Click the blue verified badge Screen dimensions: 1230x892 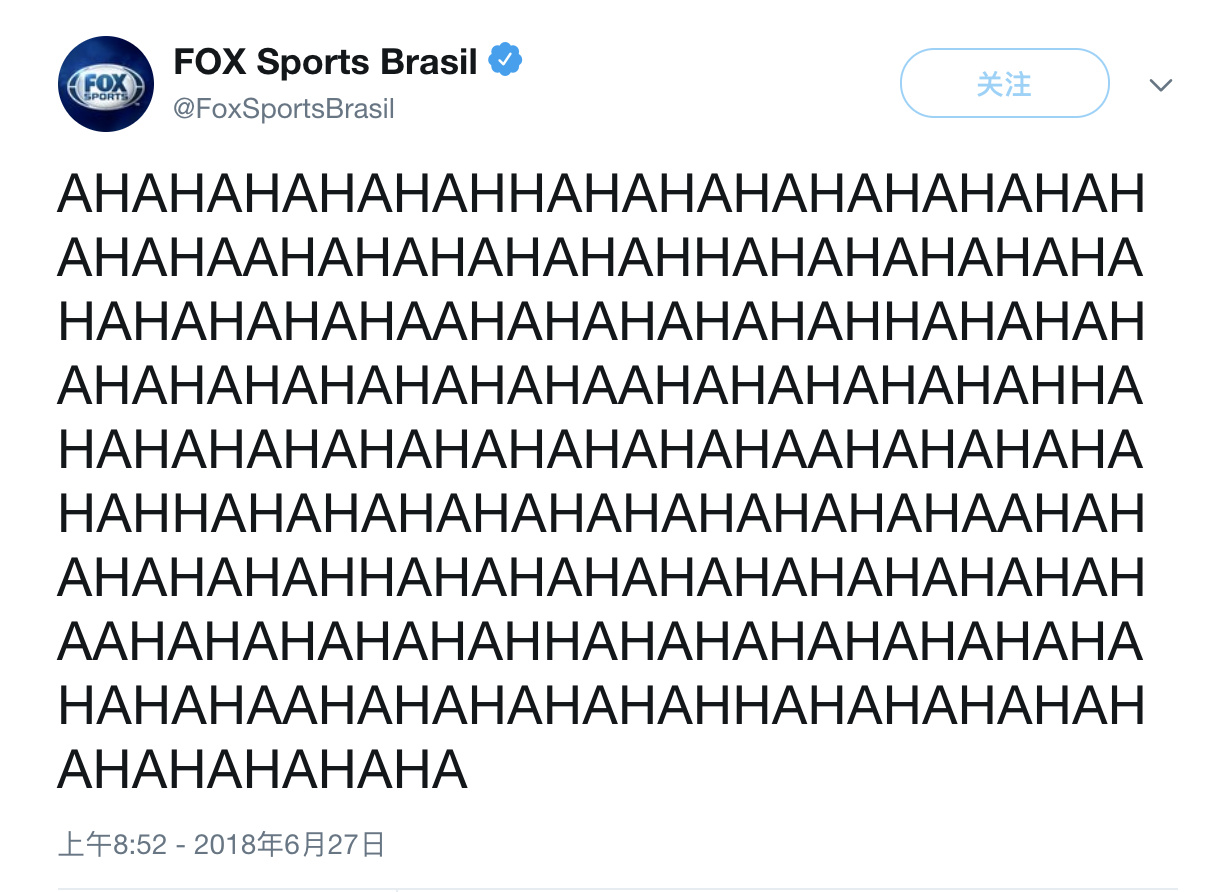pos(505,61)
